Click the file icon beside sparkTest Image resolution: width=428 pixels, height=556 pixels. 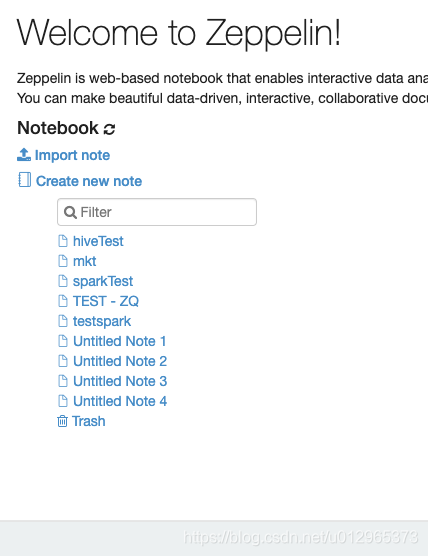[x=63, y=281]
